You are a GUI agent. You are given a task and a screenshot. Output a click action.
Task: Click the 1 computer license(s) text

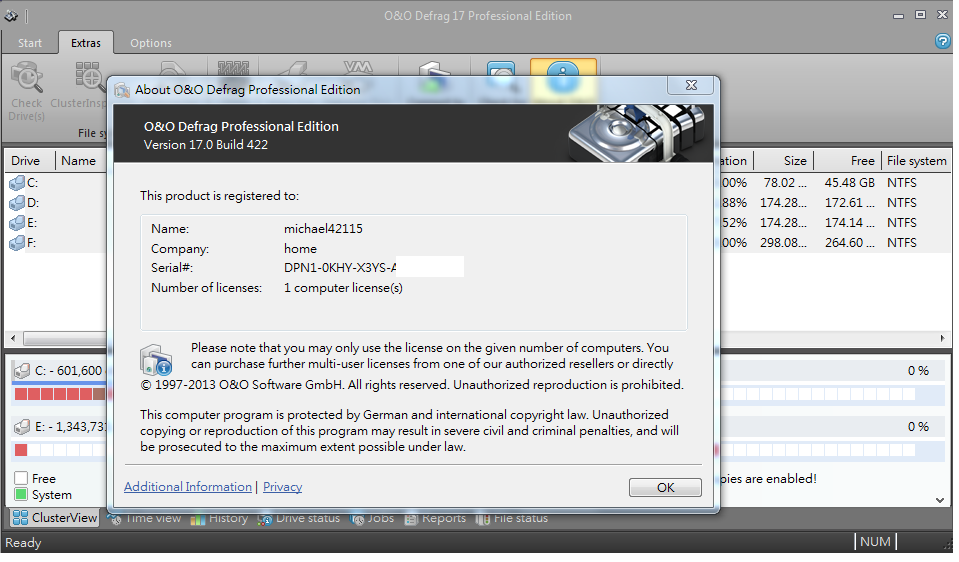click(343, 288)
